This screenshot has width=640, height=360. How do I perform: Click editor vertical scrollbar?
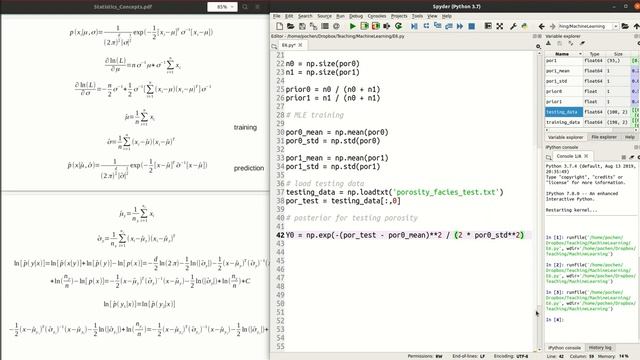538,200
